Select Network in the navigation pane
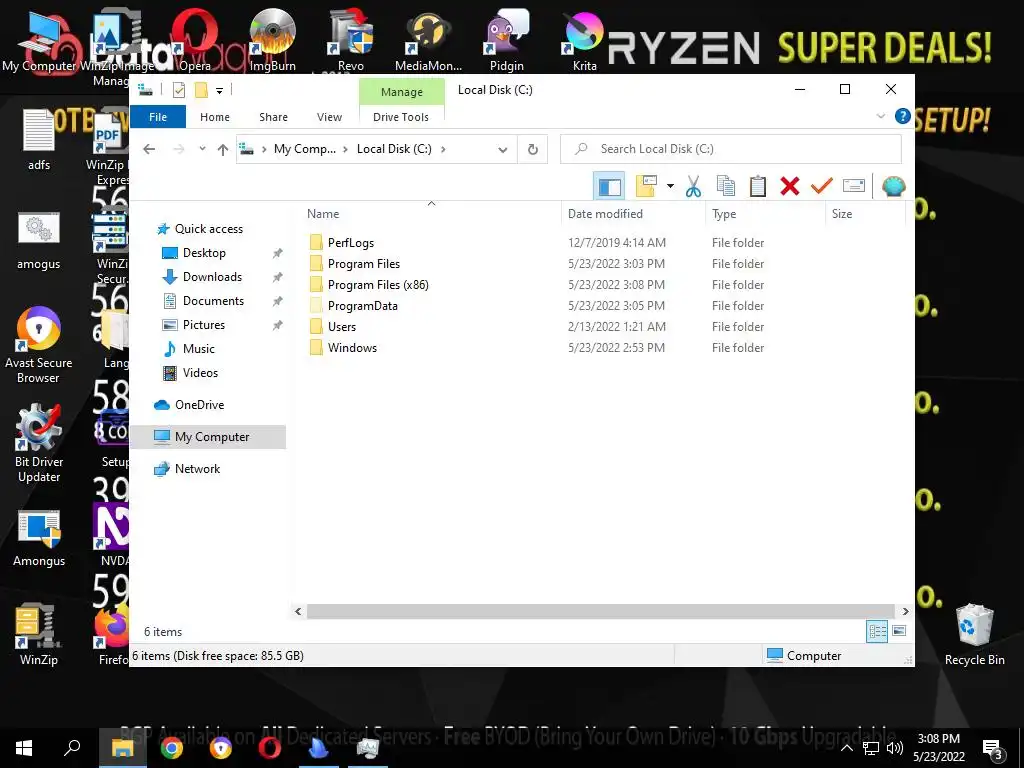Viewport: 1024px width, 768px height. (197, 469)
